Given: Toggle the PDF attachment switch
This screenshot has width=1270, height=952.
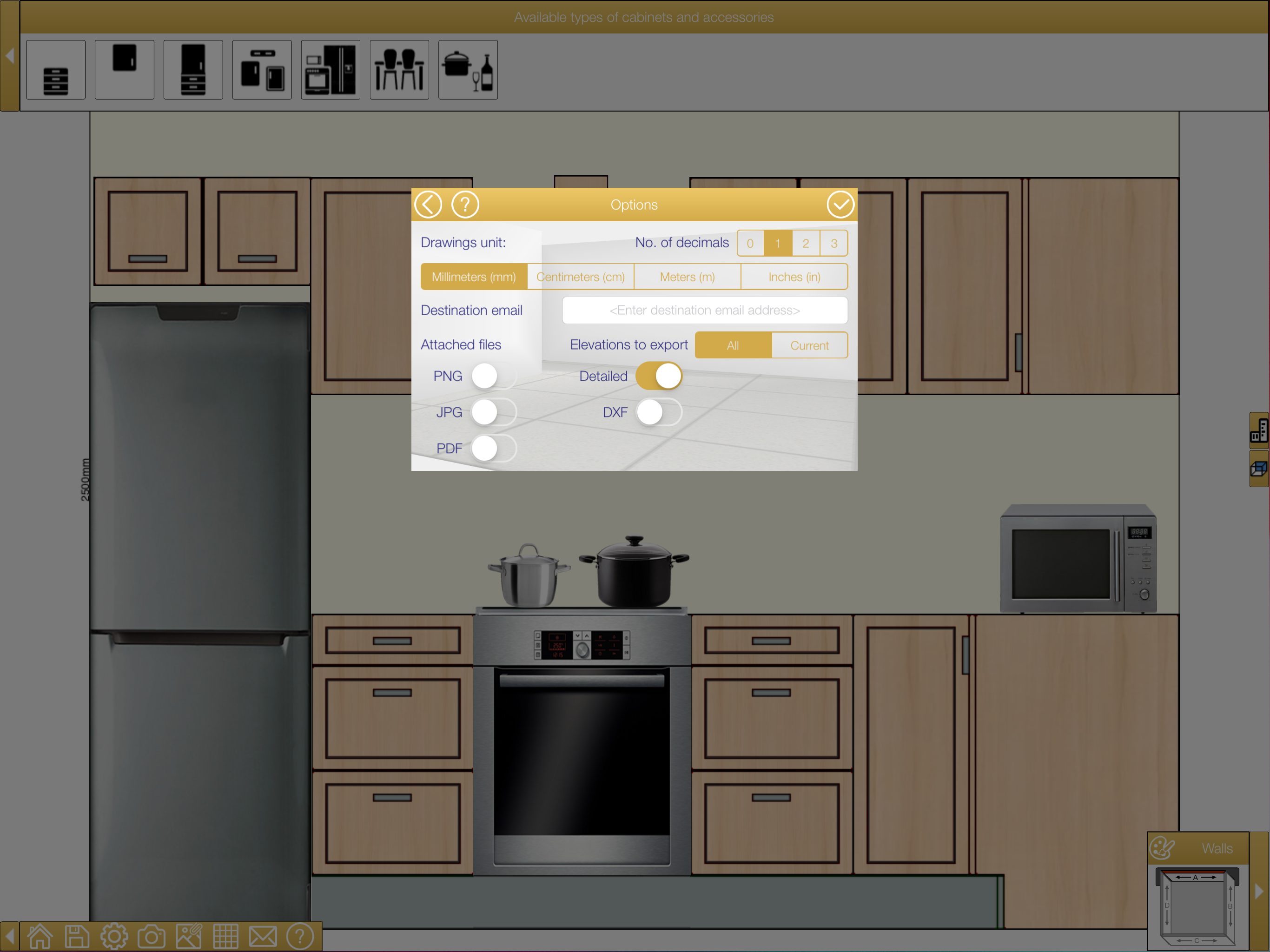Looking at the screenshot, I should (x=494, y=449).
